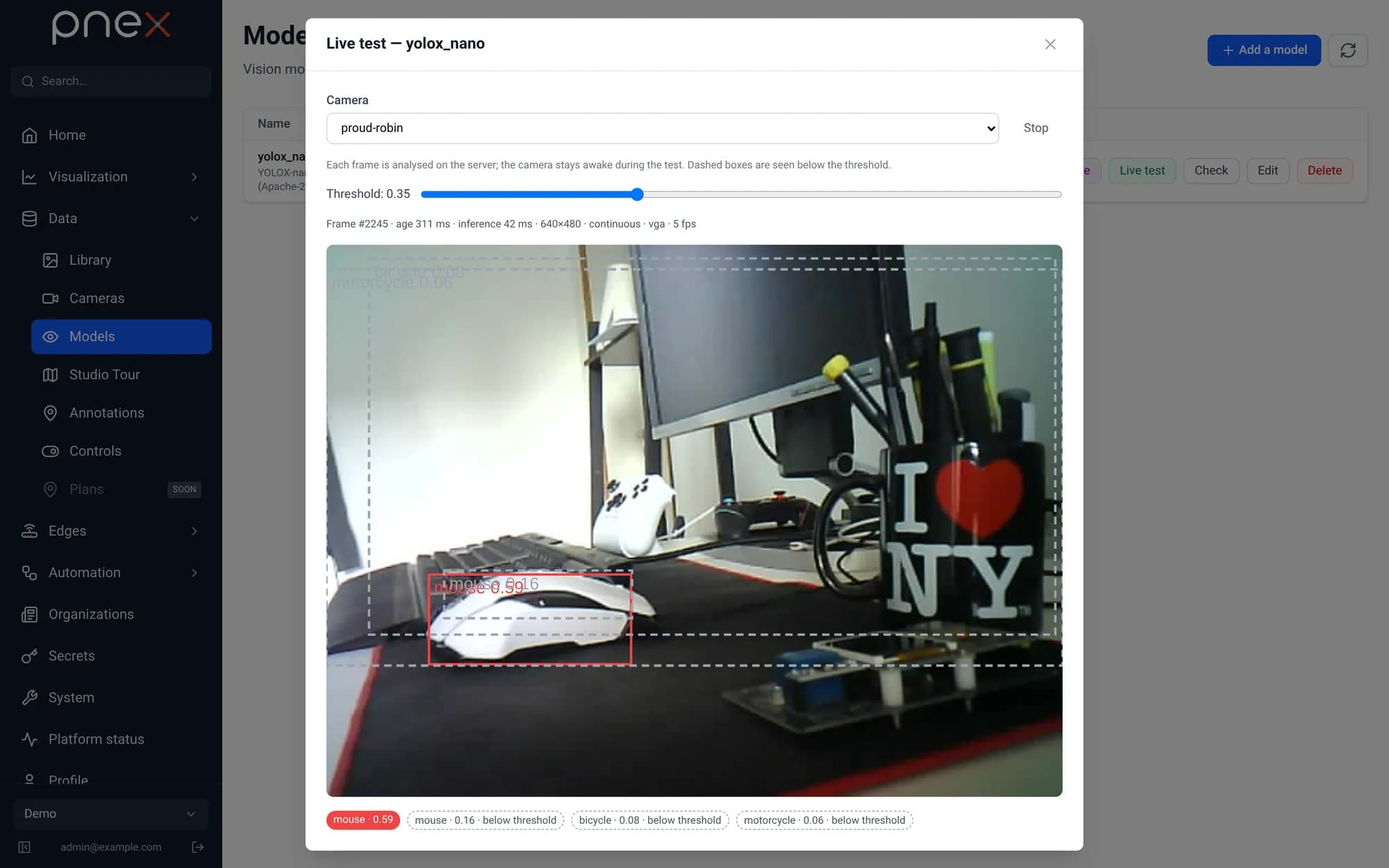Screen dimensions: 1389x868
Task: Click the logout icon beside admin email
Action: [x=198, y=847]
